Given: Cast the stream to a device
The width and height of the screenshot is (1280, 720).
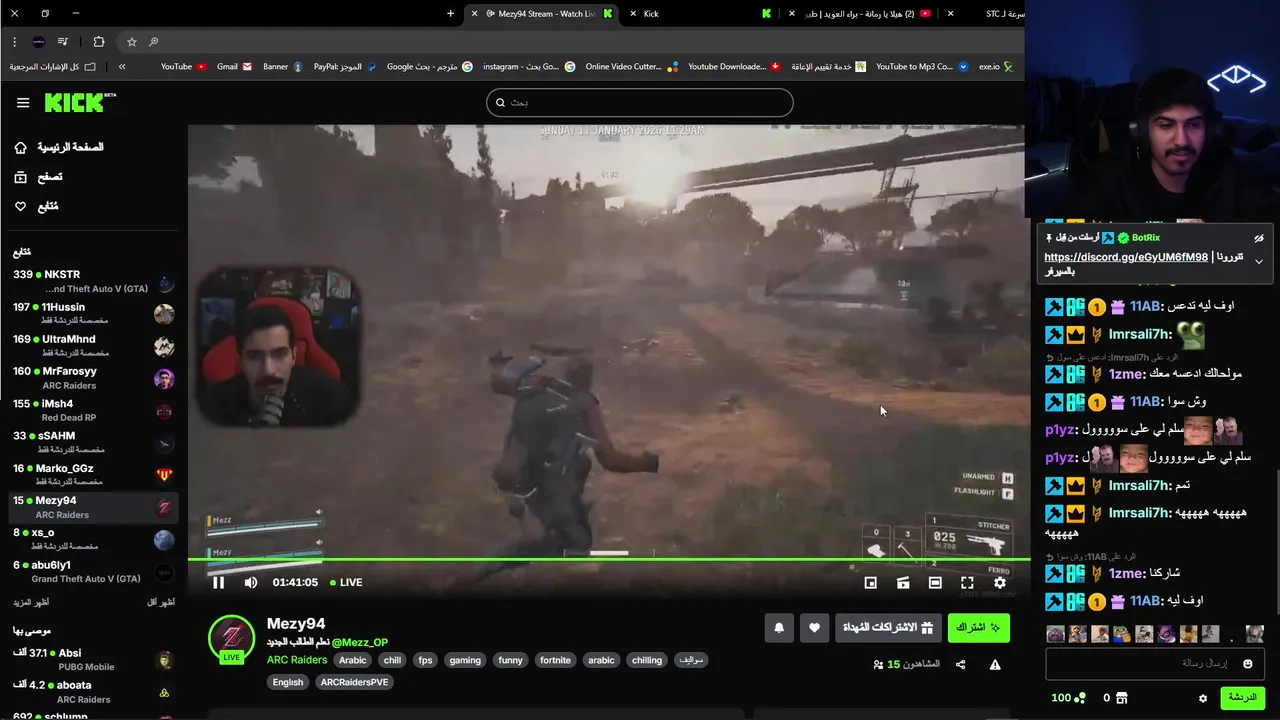Looking at the screenshot, I should click(x=903, y=582).
